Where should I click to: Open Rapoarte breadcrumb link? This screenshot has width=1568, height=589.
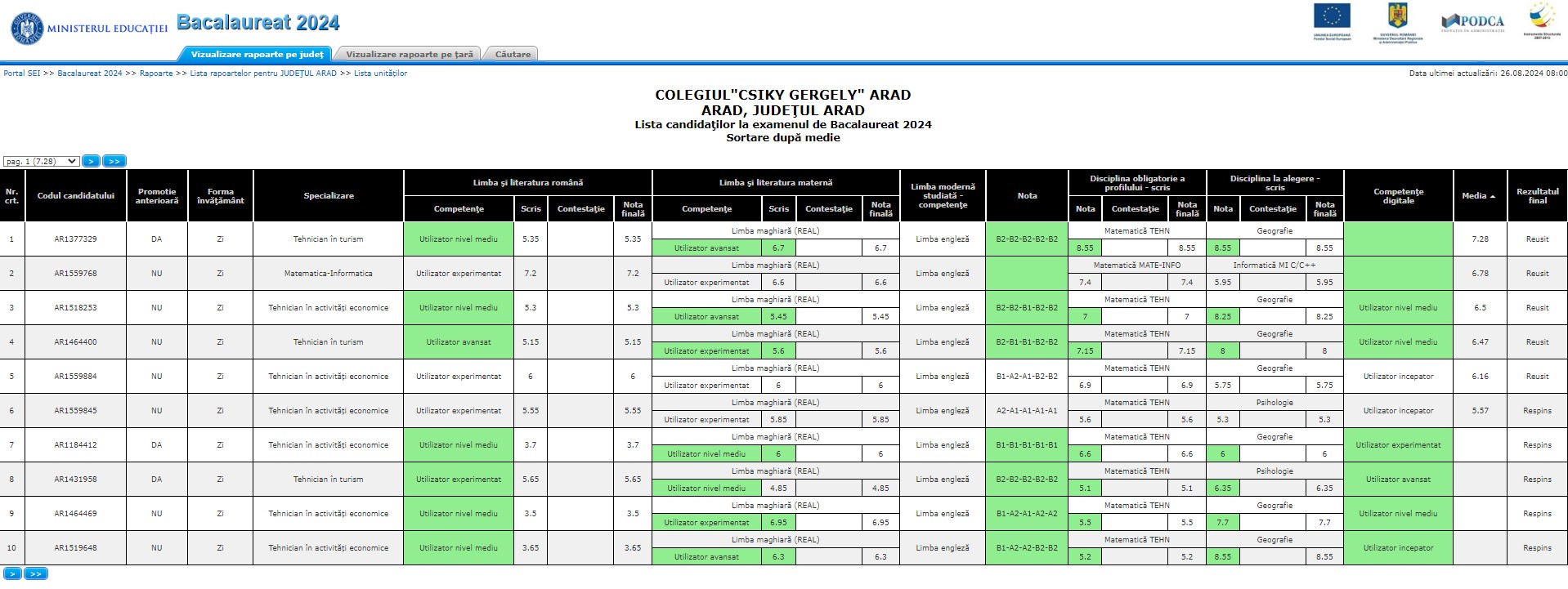(156, 74)
